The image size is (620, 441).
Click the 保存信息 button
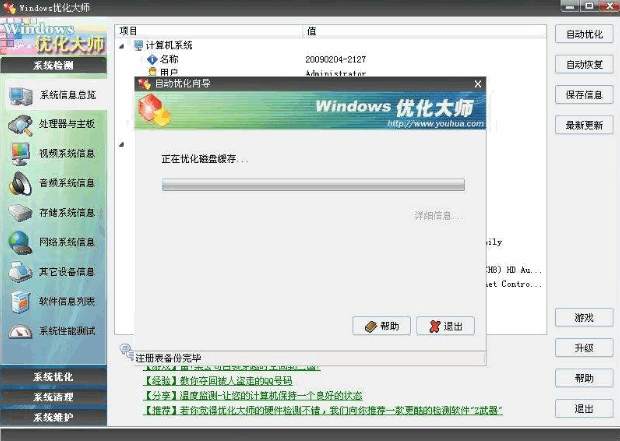click(584, 95)
